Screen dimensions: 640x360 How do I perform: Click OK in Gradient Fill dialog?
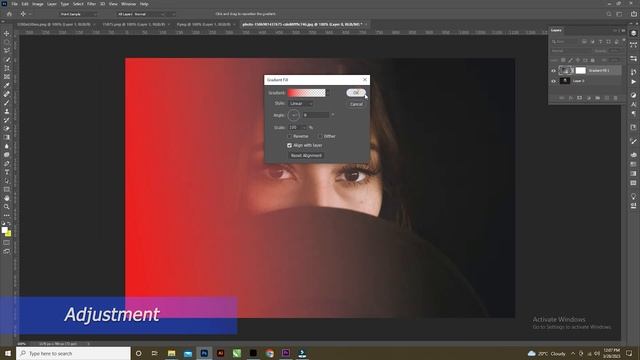pos(356,93)
